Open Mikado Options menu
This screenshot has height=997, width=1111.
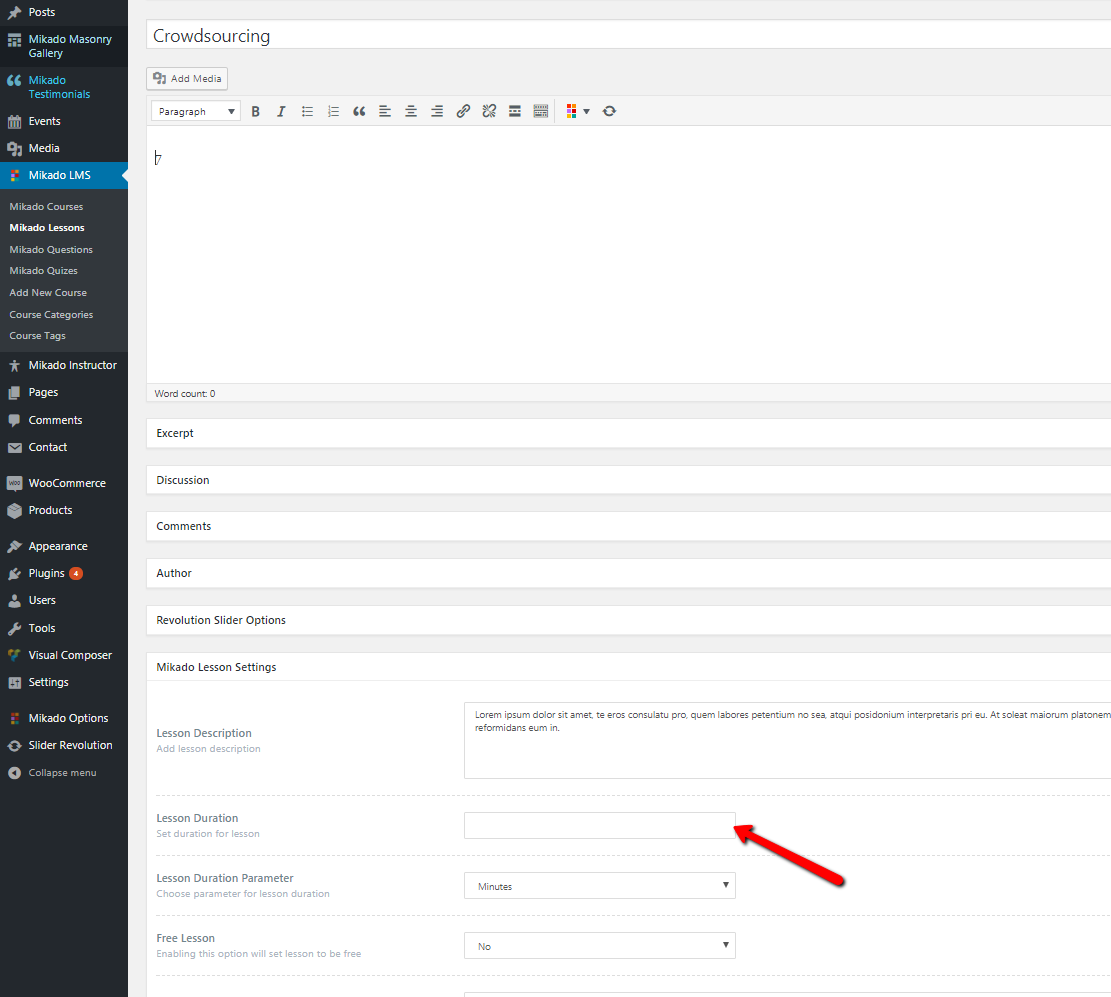tap(64, 719)
